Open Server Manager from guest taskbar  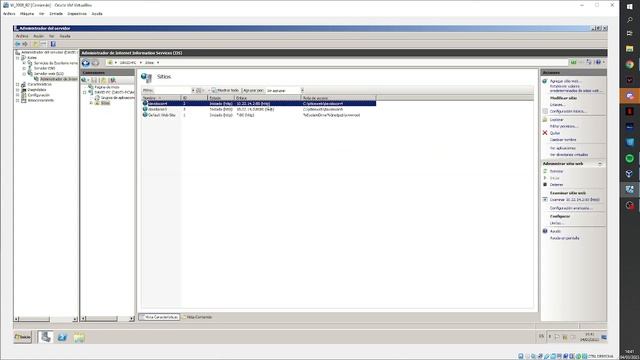[46, 337]
